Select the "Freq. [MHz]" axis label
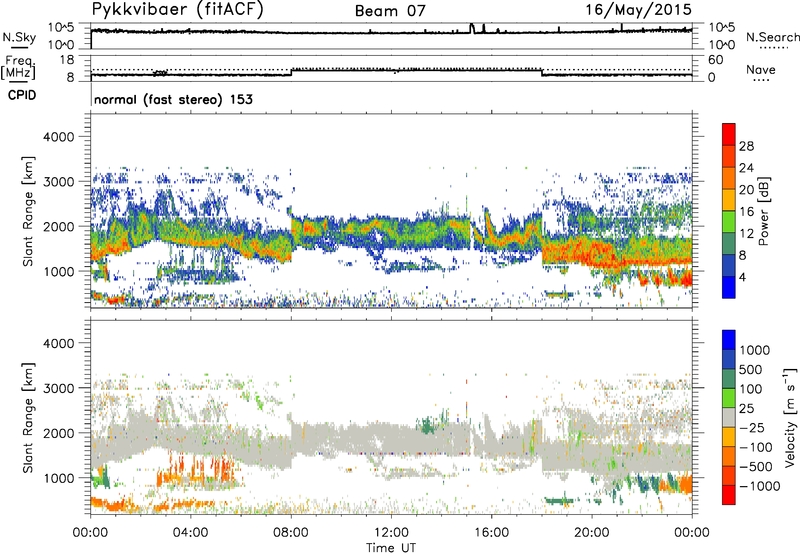 (19, 68)
